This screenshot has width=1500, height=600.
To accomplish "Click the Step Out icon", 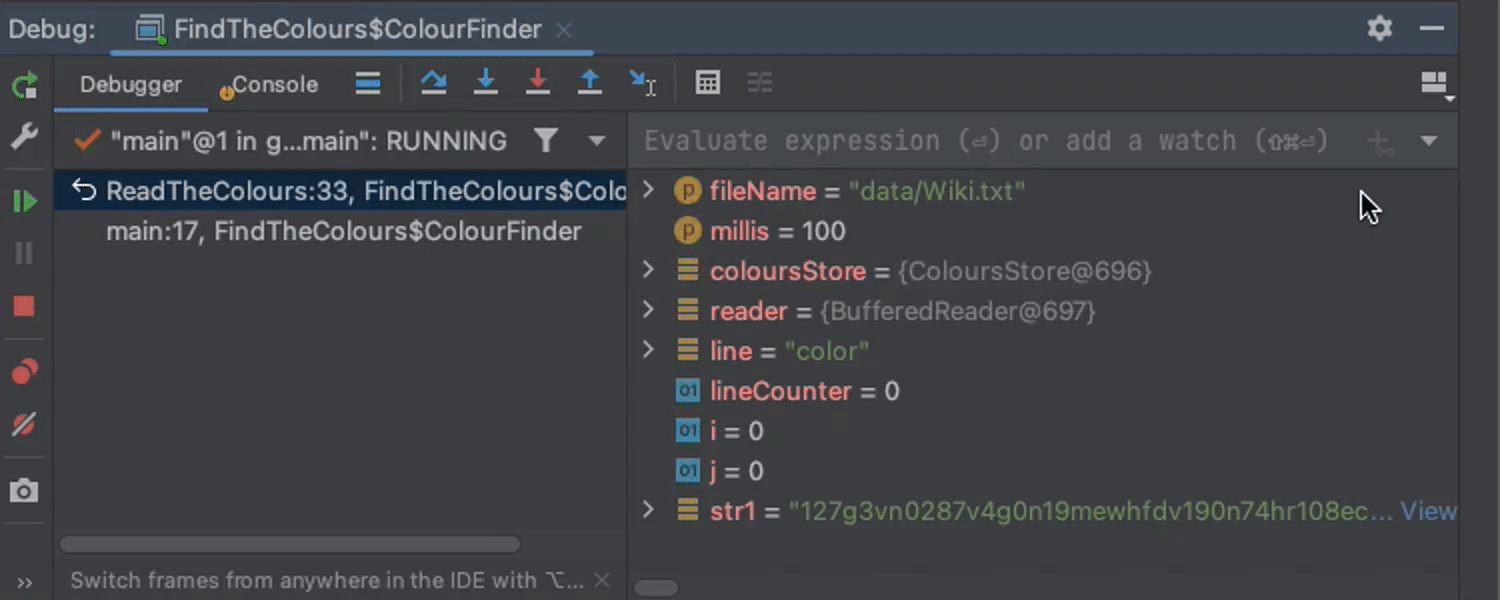I will [x=590, y=83].
